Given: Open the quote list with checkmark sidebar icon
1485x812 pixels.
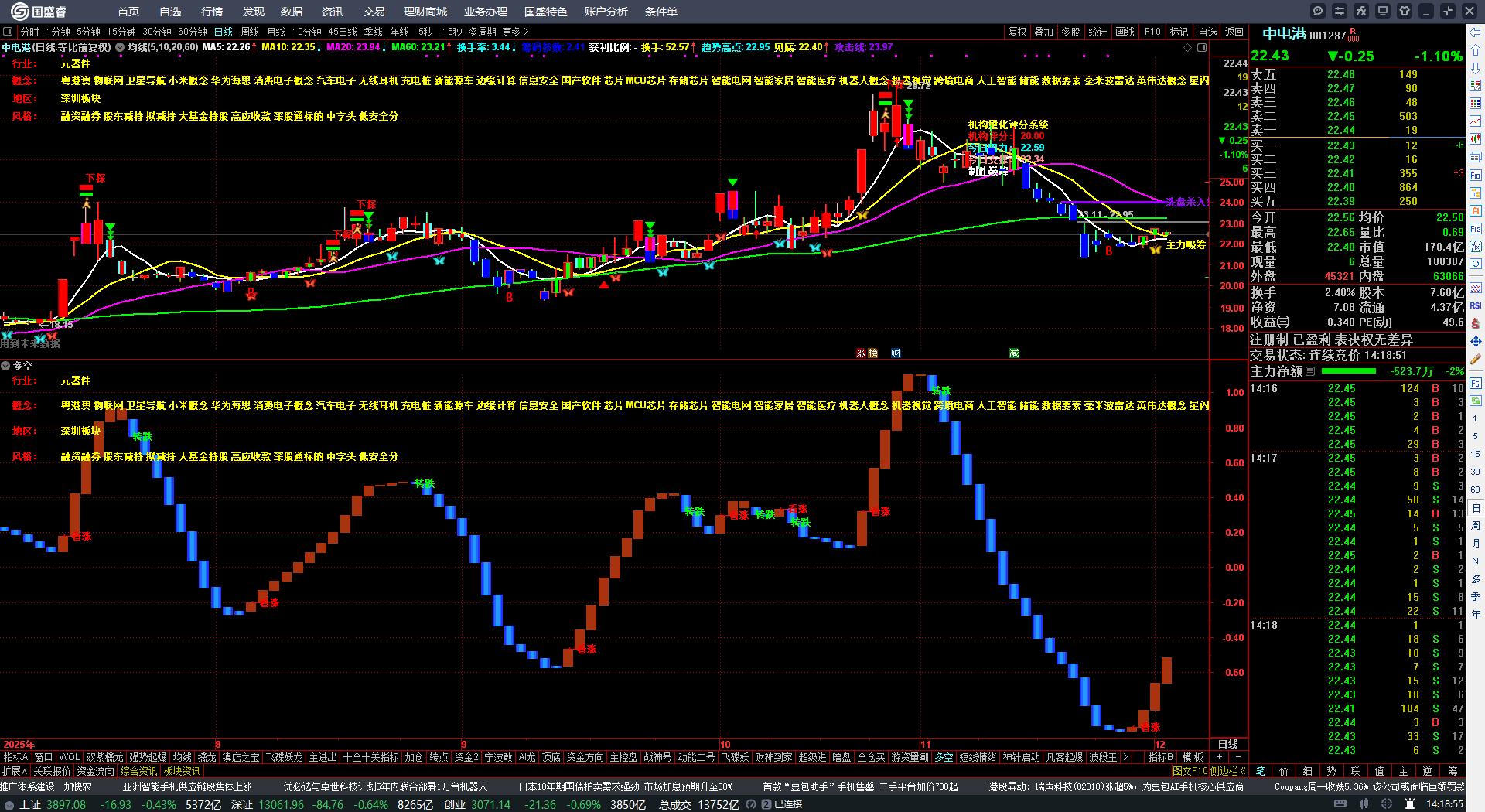Looking at the screenshot, I should [x=1476, y=86].
